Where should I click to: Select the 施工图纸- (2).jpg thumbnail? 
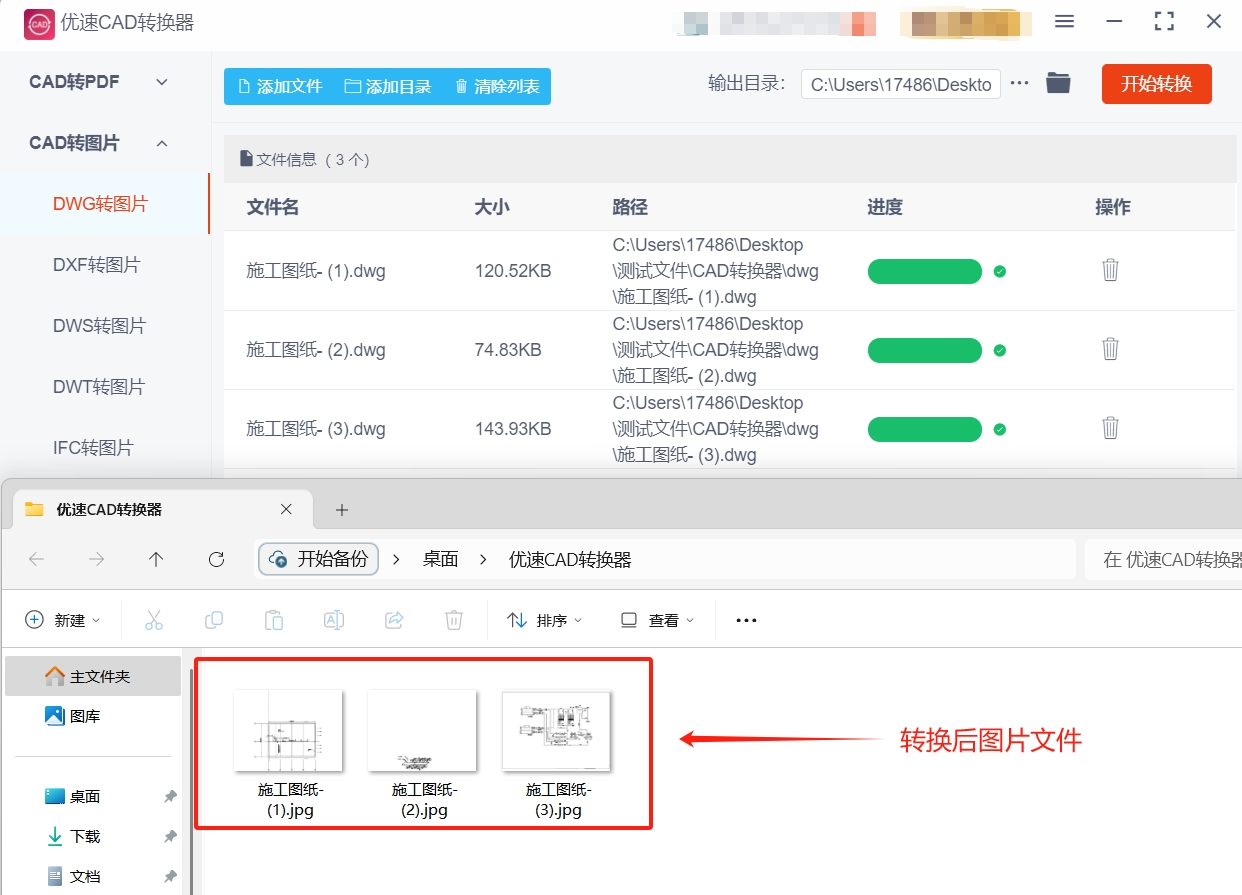(x=422, y=731)
